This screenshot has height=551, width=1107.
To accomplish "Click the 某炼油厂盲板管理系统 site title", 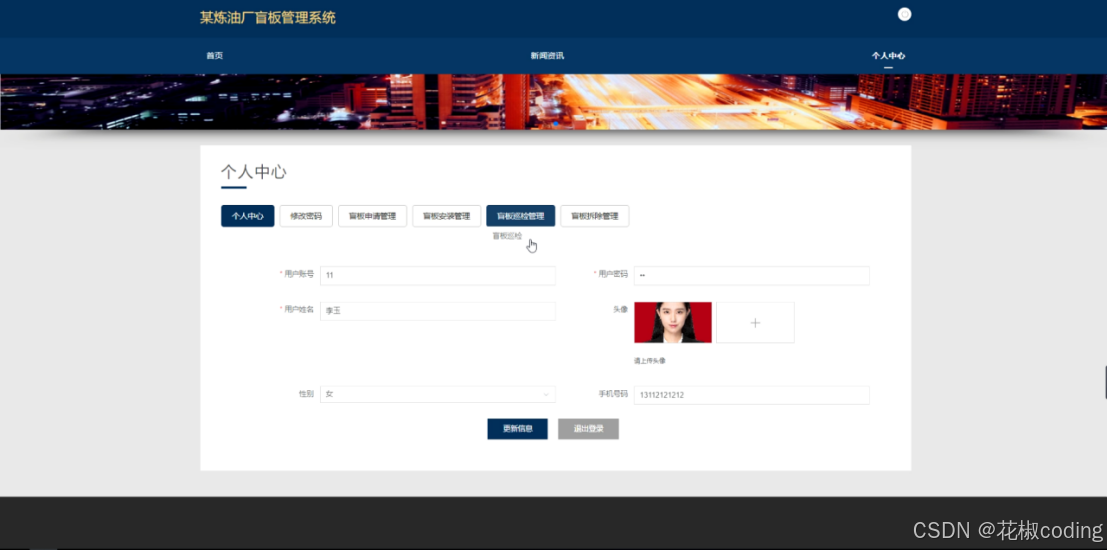I will [x=268, y=18].
